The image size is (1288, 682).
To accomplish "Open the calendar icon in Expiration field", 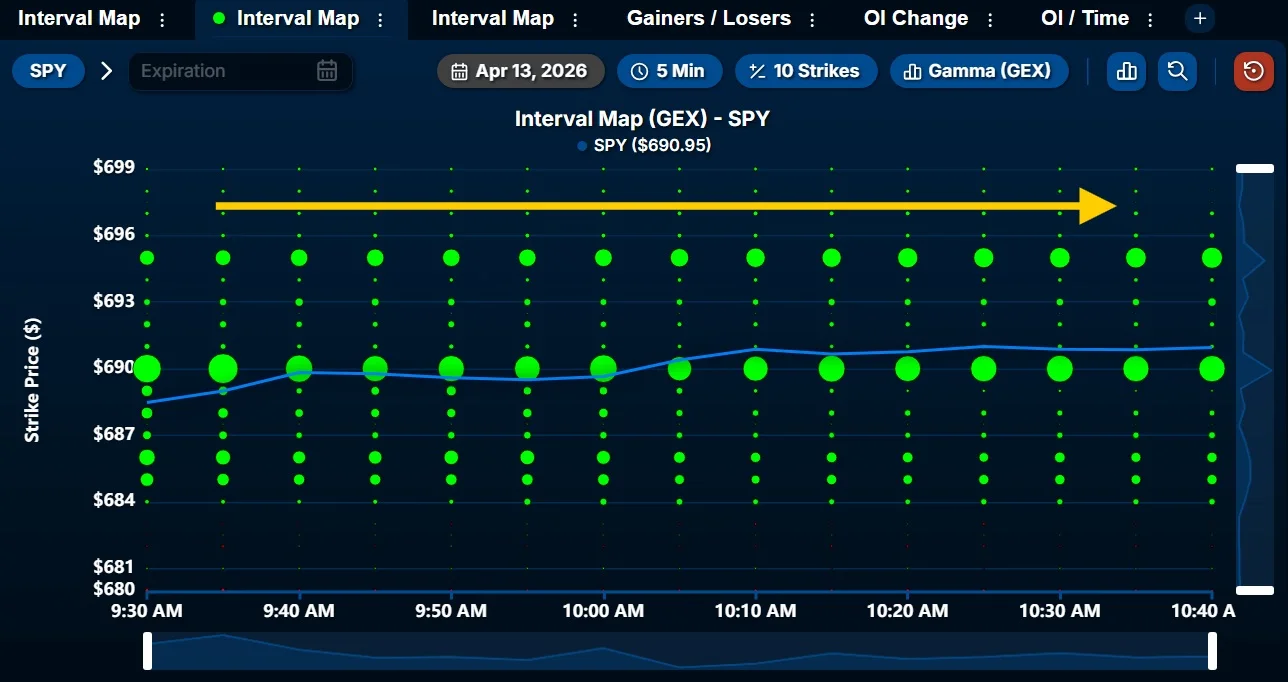I will [x=327, y=70].
